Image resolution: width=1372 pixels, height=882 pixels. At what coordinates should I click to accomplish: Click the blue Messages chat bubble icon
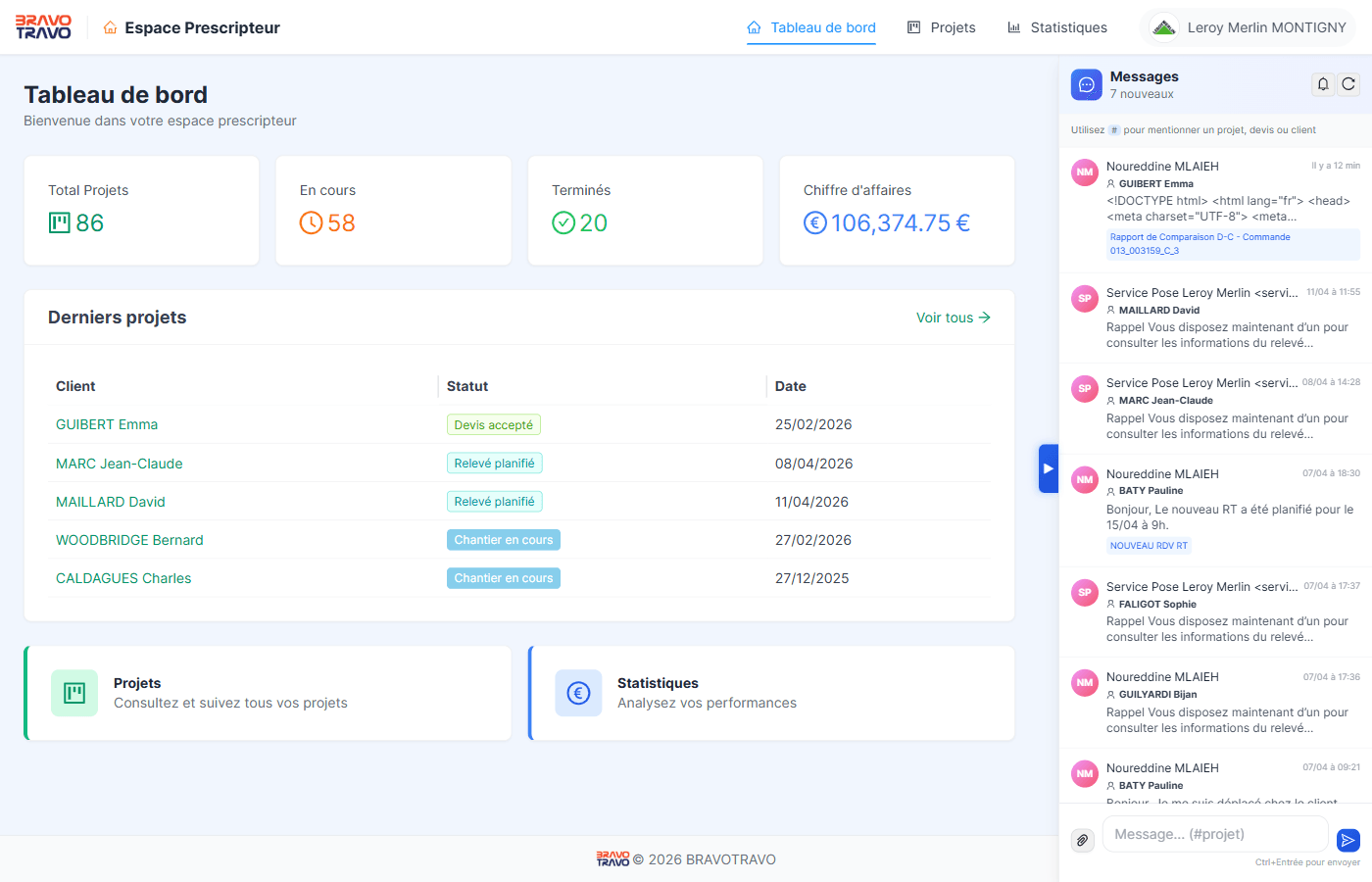(x=1087, y=85)
